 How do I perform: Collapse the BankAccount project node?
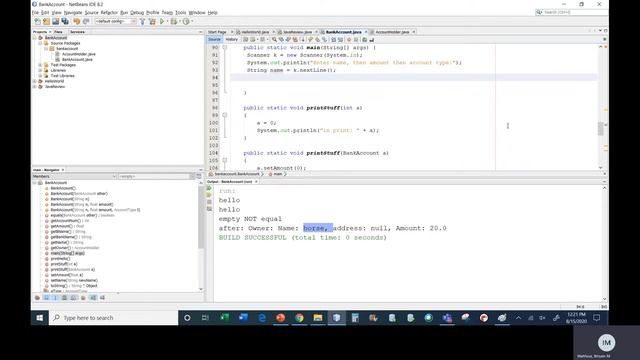35,38
